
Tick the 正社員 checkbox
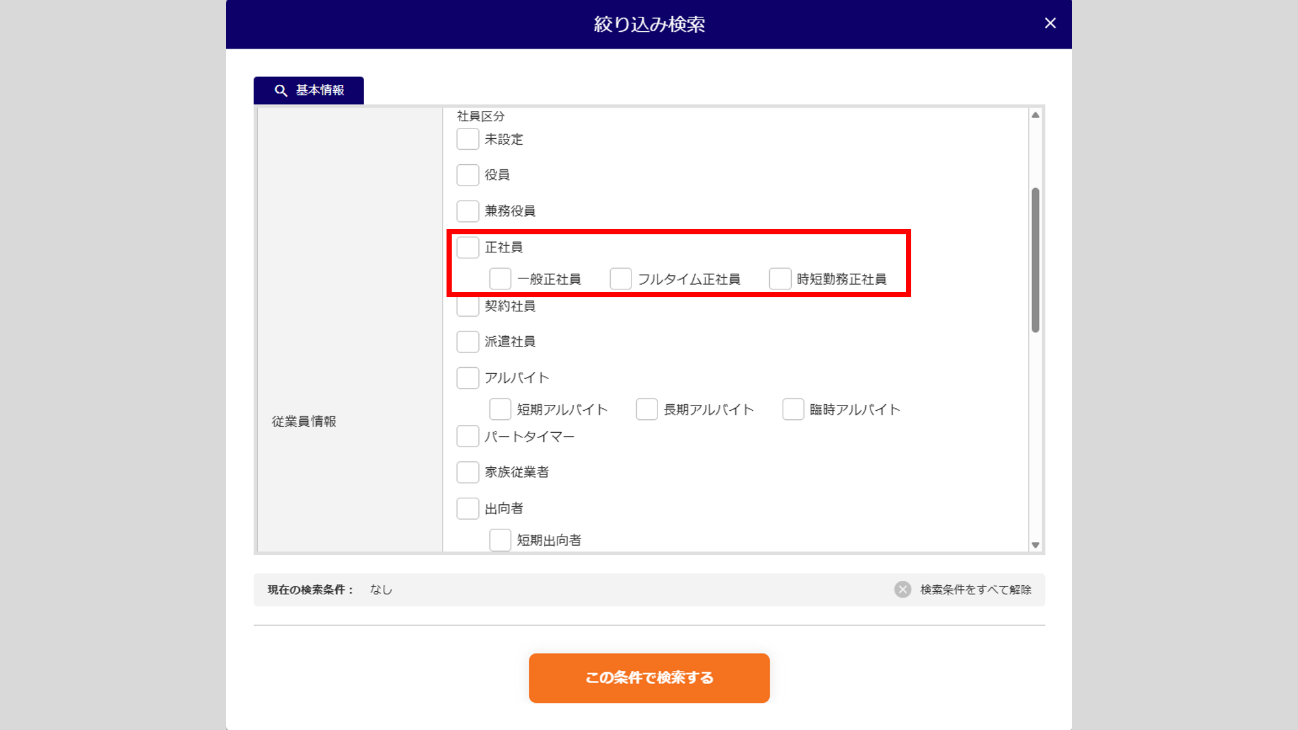click(x=468, y=247)
